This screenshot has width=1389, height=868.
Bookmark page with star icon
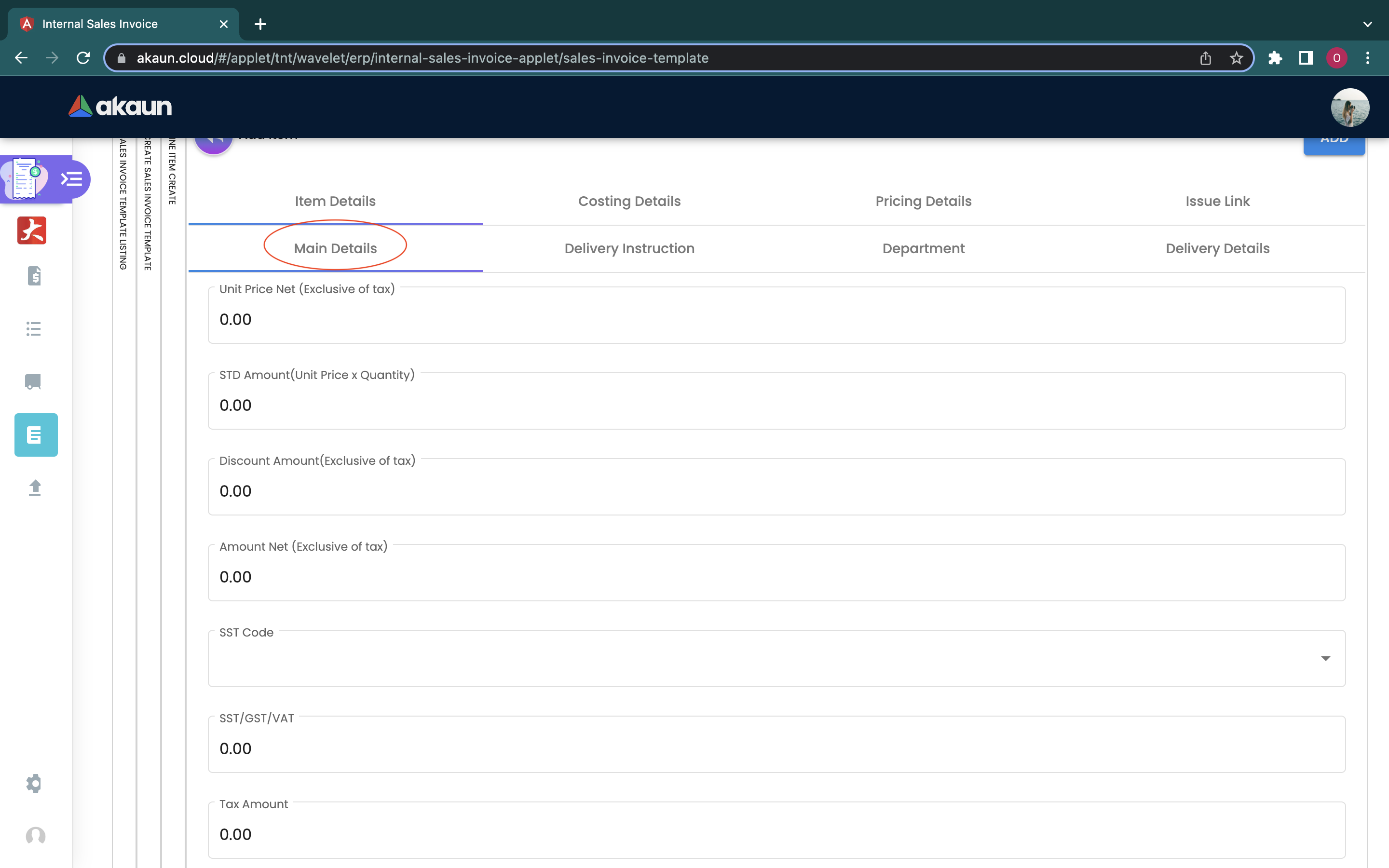pos(1236,58)
